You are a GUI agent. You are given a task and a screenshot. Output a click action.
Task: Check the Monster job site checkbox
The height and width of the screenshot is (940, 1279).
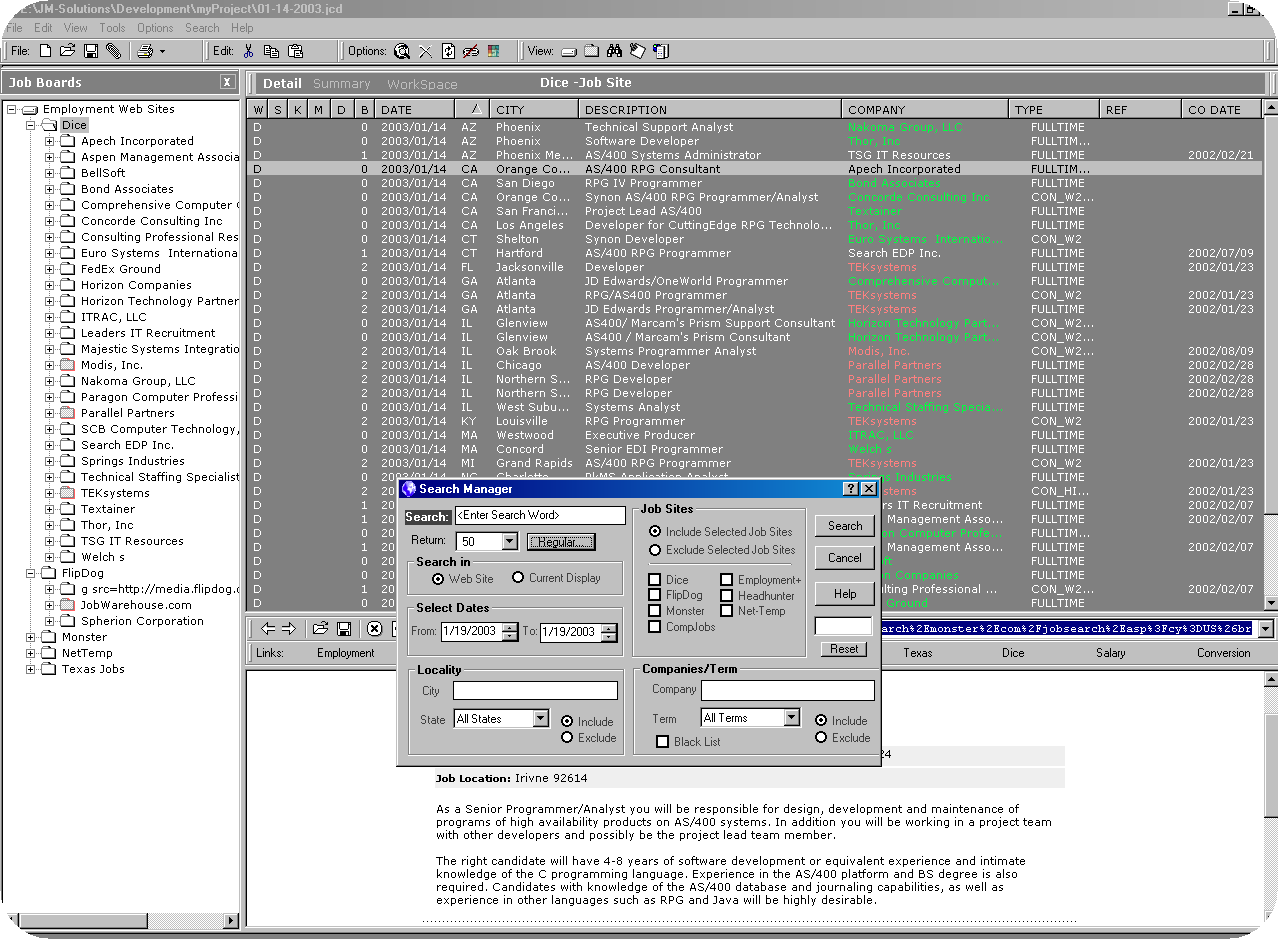[655, 611]
